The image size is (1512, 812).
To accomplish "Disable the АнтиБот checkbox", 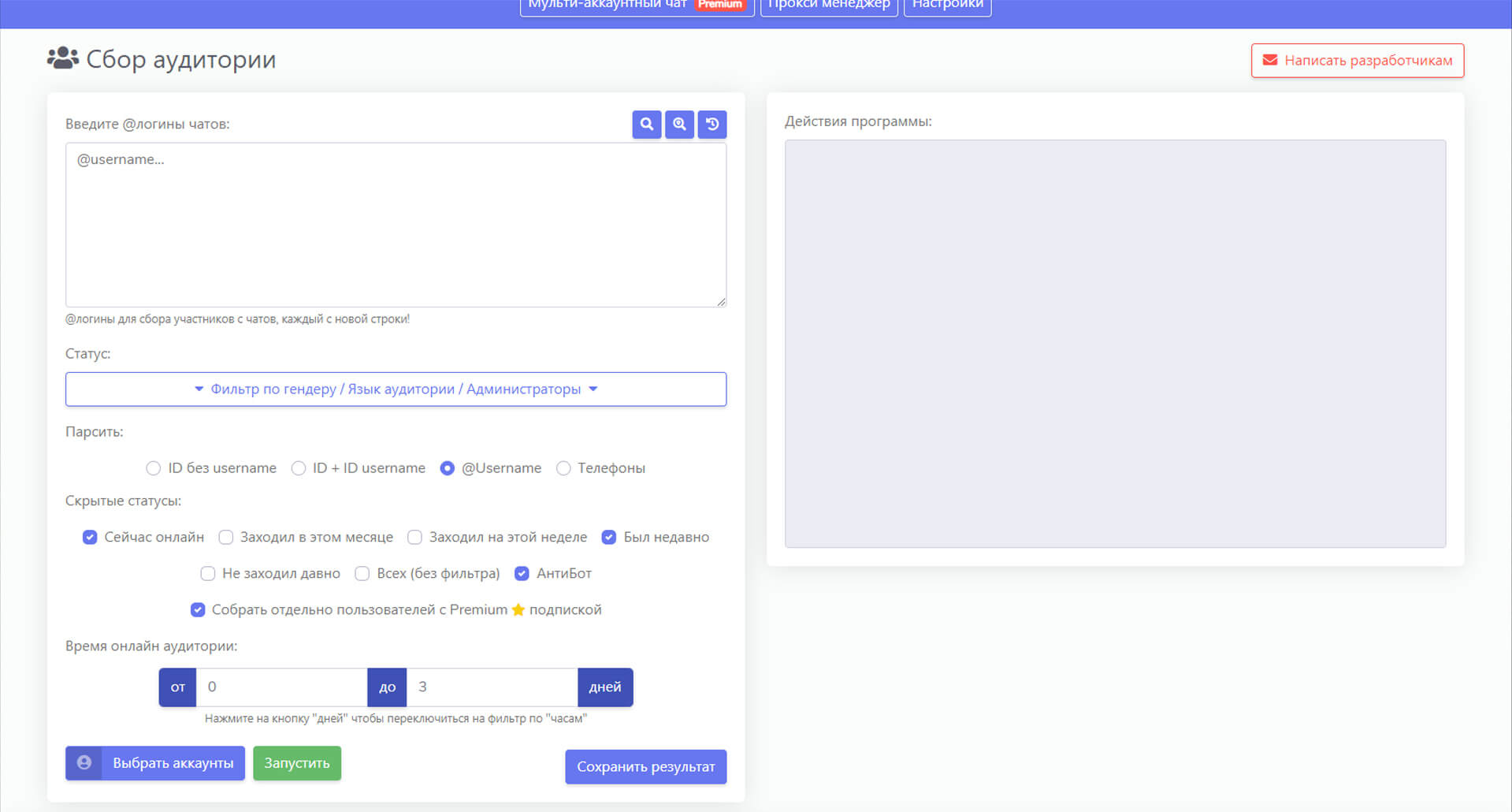I will tap(522, 574).
